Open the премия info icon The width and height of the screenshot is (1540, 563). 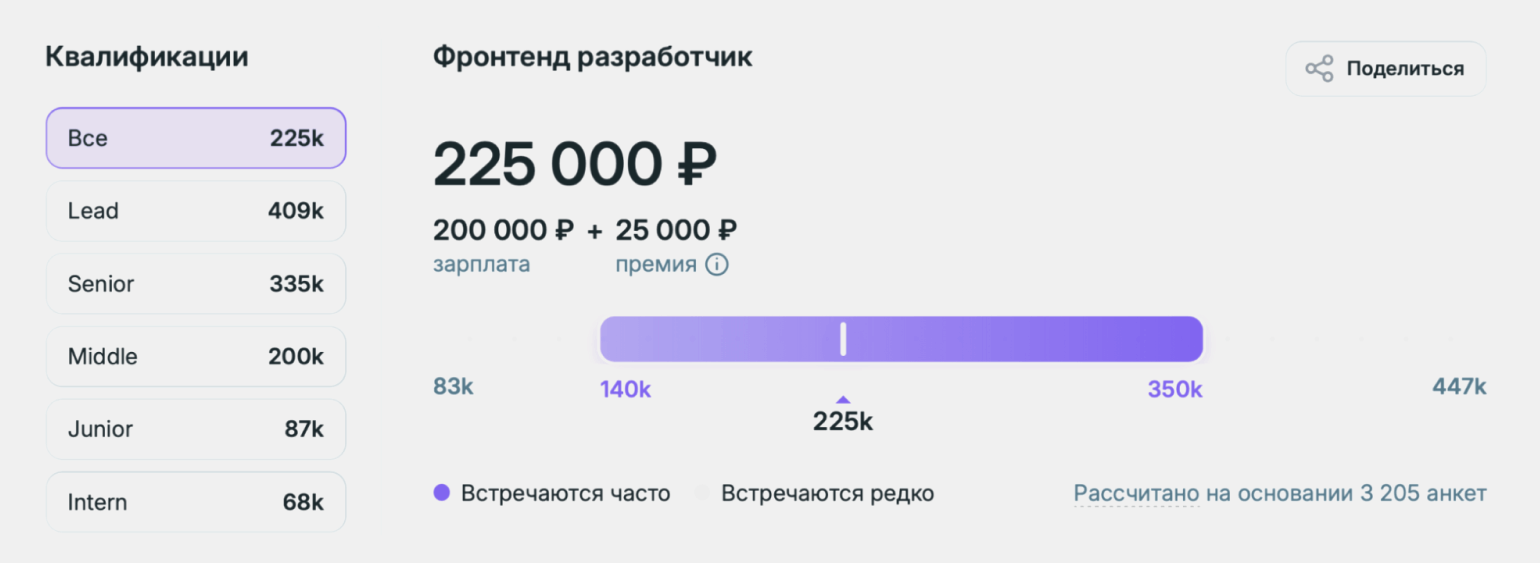pos(716,265)
